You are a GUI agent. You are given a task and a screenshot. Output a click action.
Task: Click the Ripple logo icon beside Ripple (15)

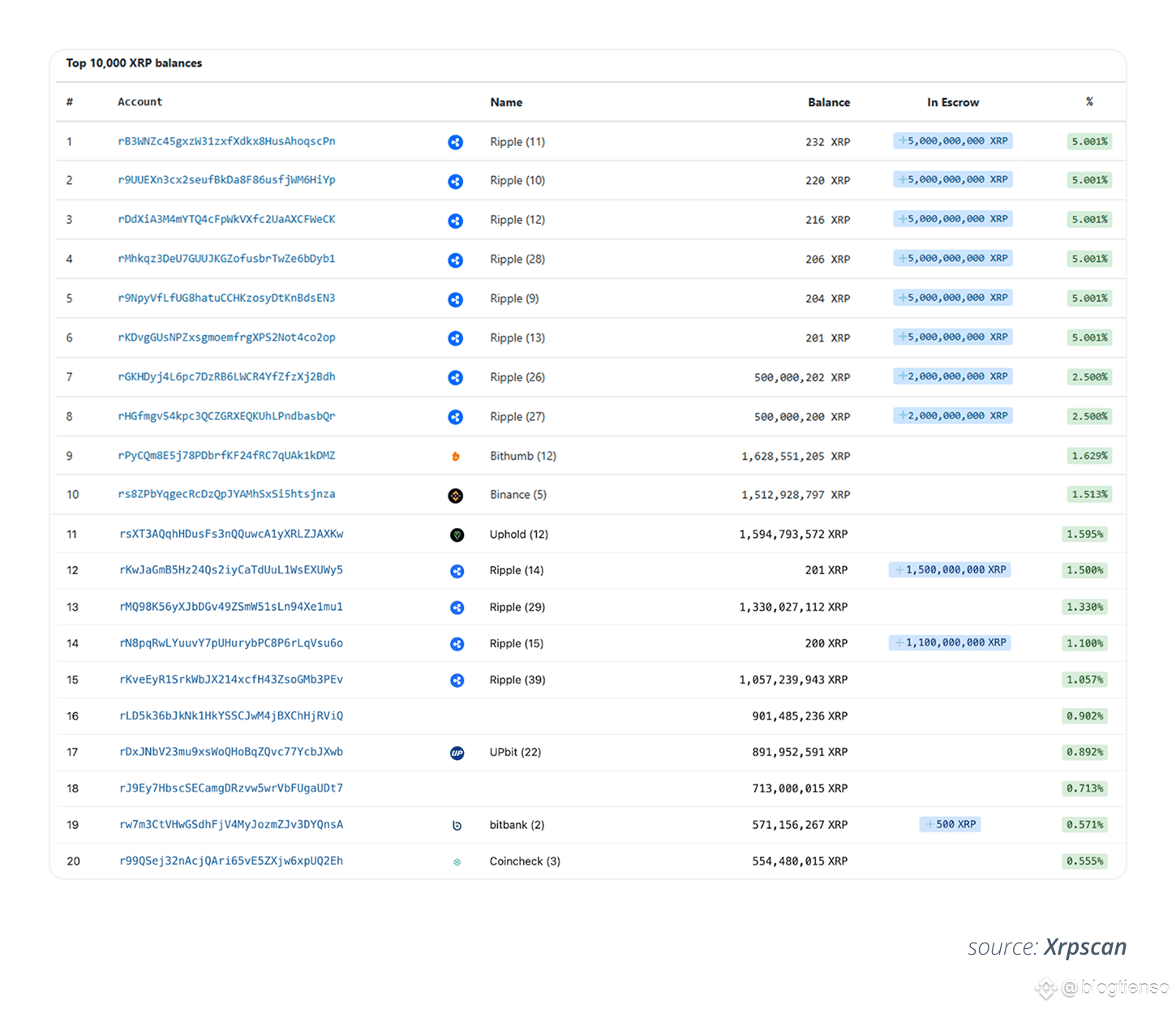(x=457, y=644)
